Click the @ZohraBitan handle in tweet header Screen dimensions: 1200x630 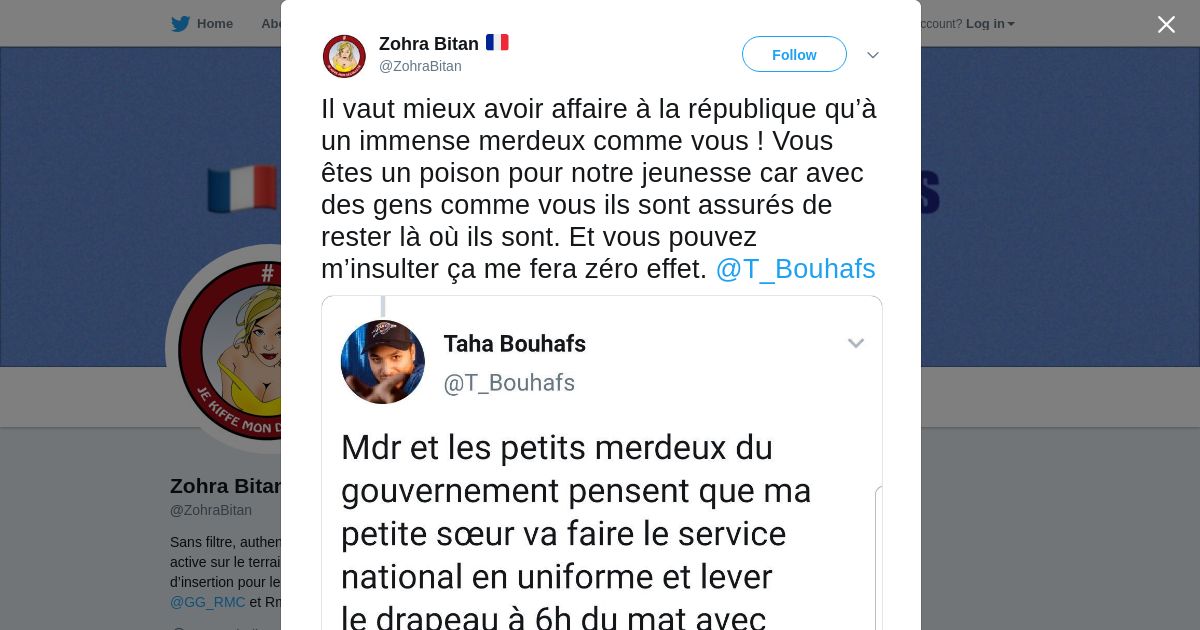(x=420, y=66)
